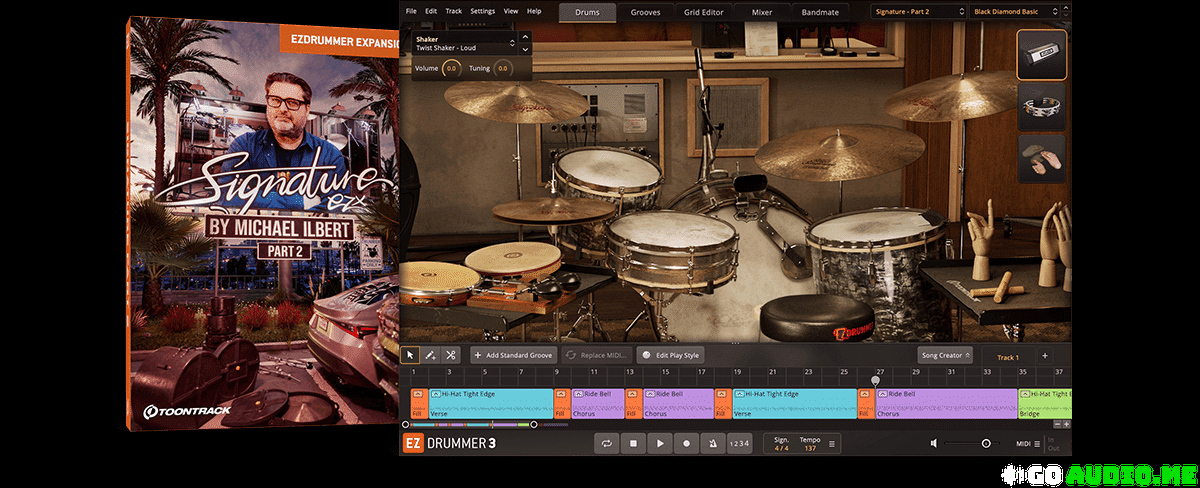Adjust the Tuning knob

[502, 68]
